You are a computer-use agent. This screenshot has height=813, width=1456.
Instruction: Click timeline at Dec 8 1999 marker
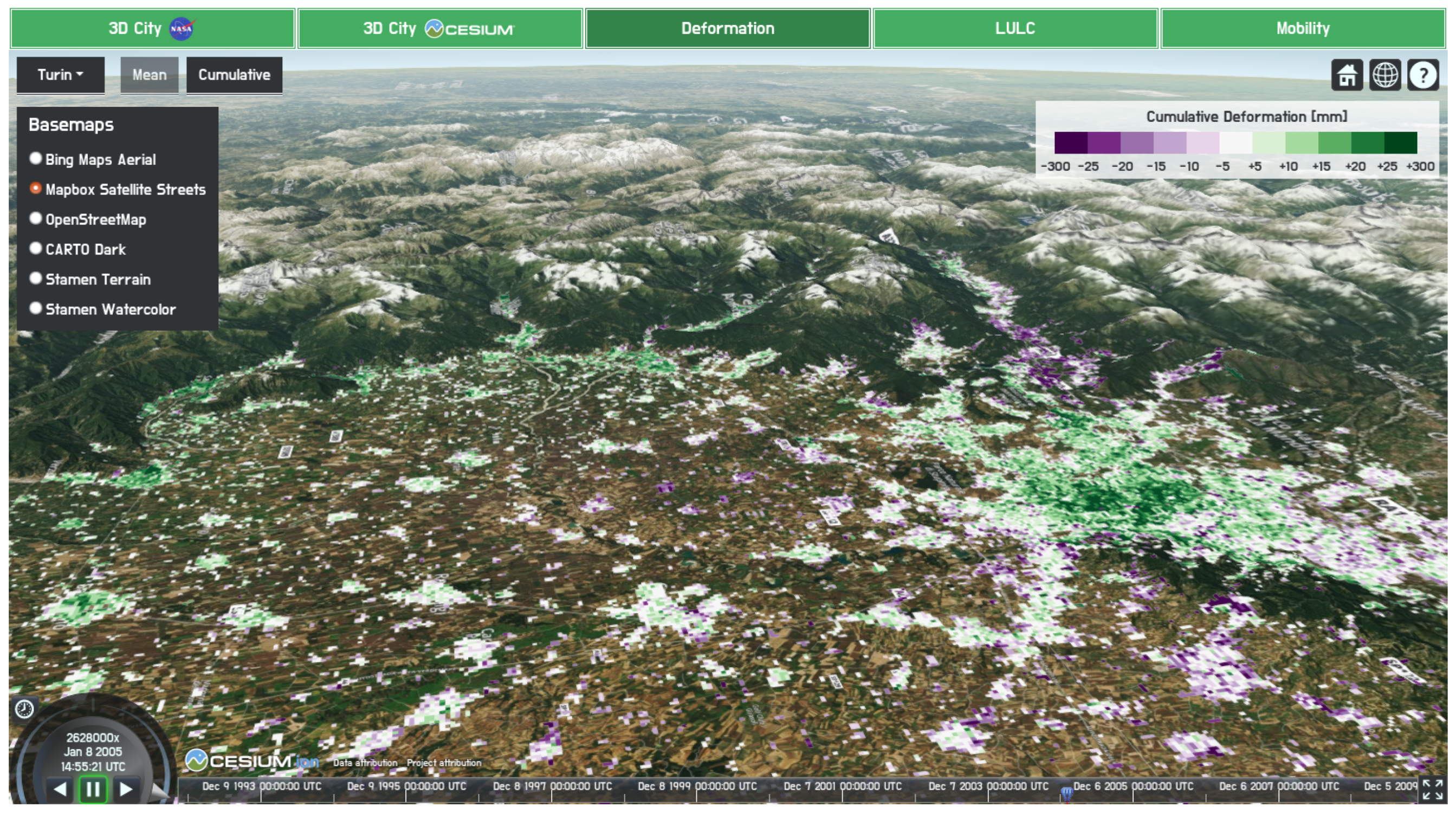click(696, 794)
